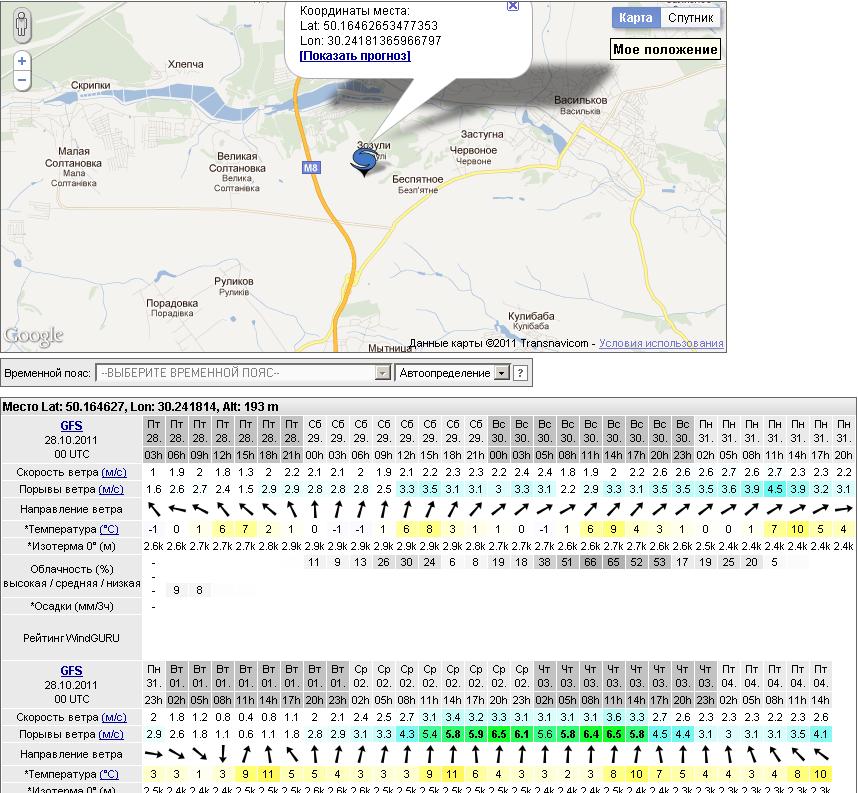
Task: Change wind gust units м/с in second table
Action: (113, 735)
